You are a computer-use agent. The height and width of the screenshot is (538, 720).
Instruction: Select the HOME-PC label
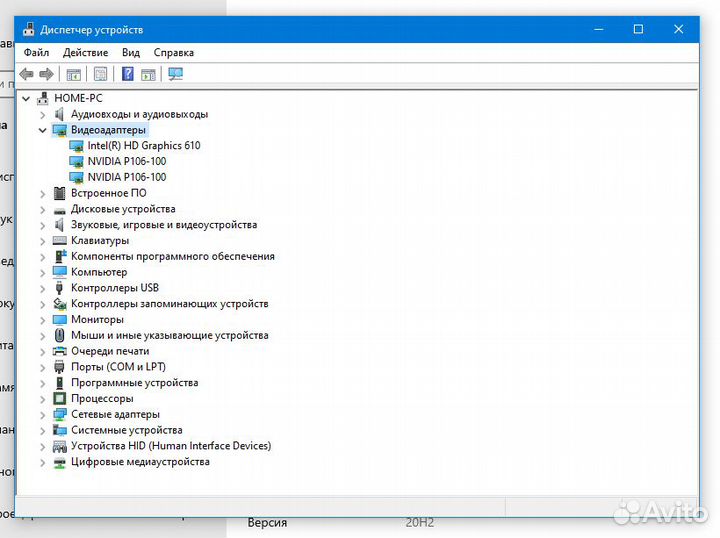(x=78, y=98)
